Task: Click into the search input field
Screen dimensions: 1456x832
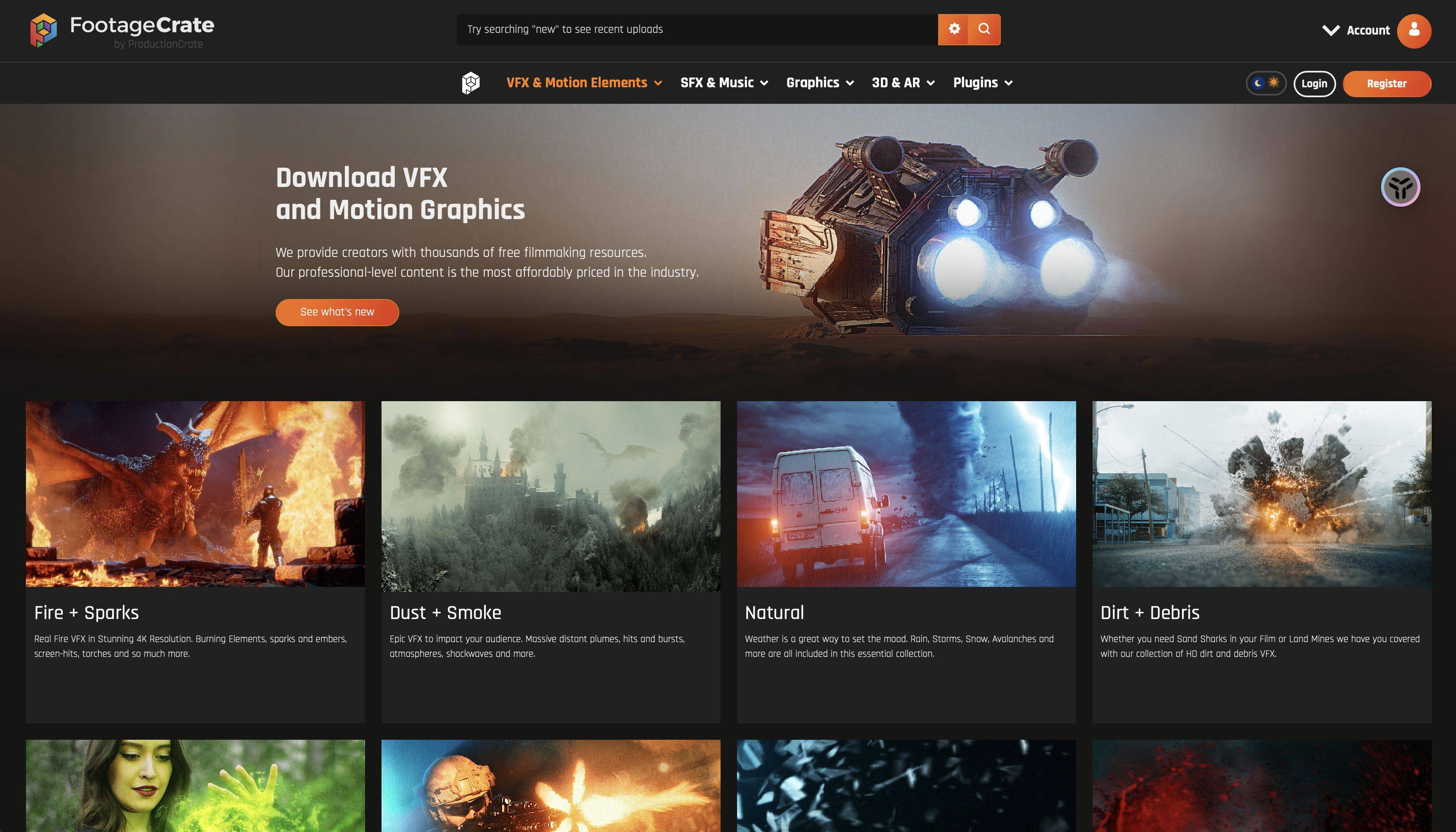Action: point(697,29)
